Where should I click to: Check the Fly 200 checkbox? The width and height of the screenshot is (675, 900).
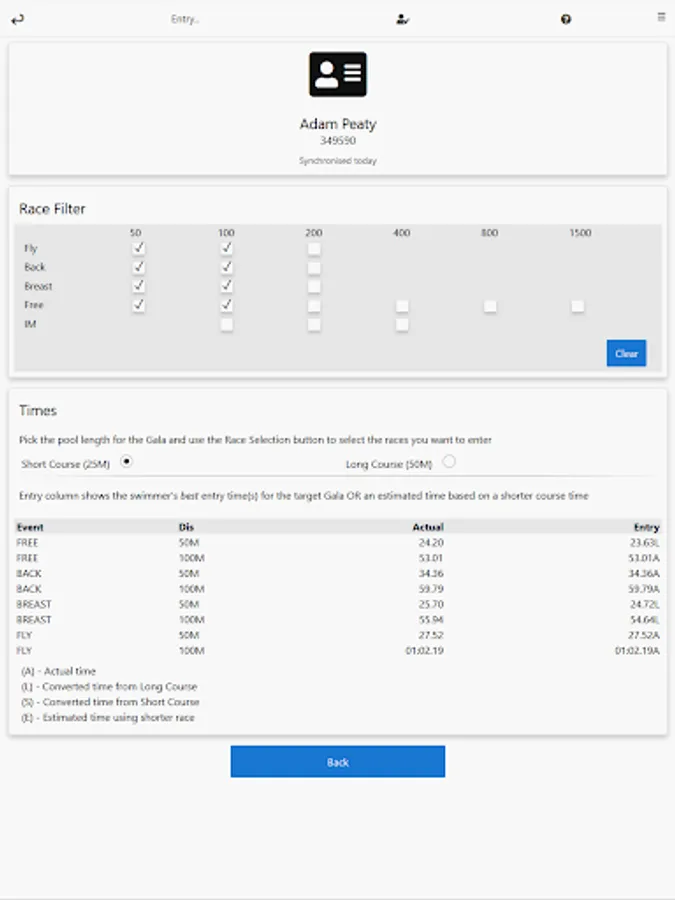click(314, 249)
